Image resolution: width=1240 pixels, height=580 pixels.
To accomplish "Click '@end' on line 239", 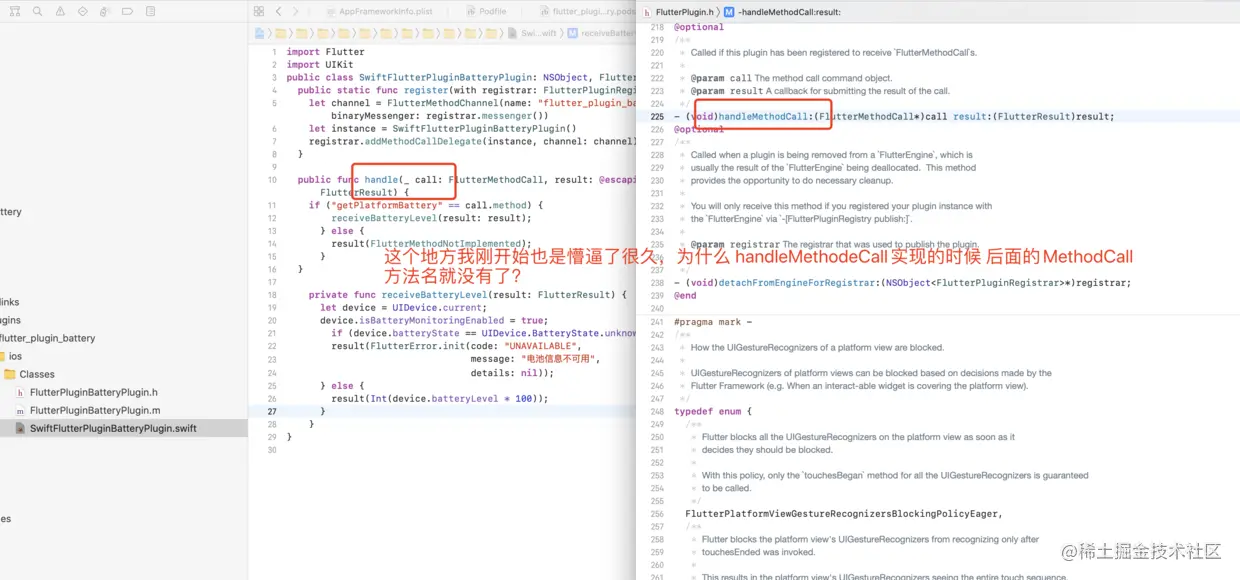I will pyautogui.click(x=685, y=295).
